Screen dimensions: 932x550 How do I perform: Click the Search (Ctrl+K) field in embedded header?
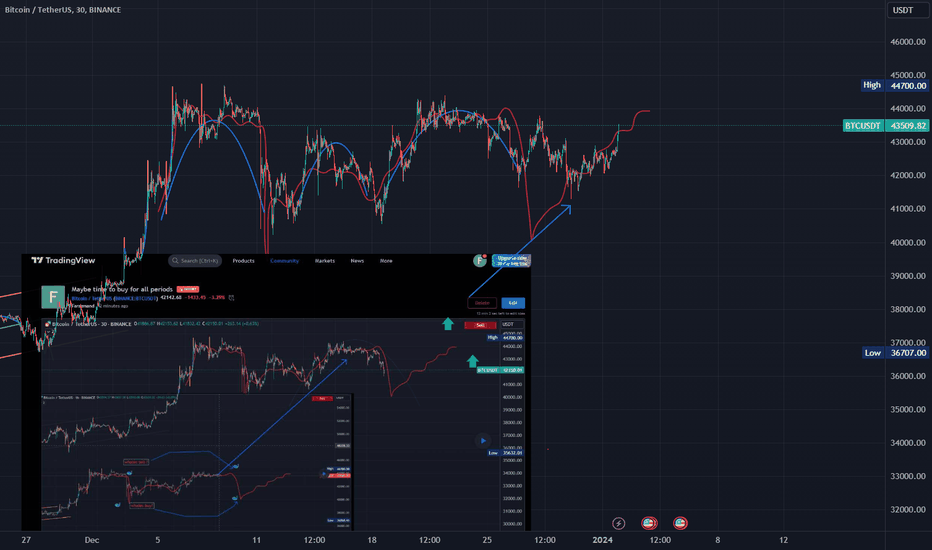[x=195, y=260]
